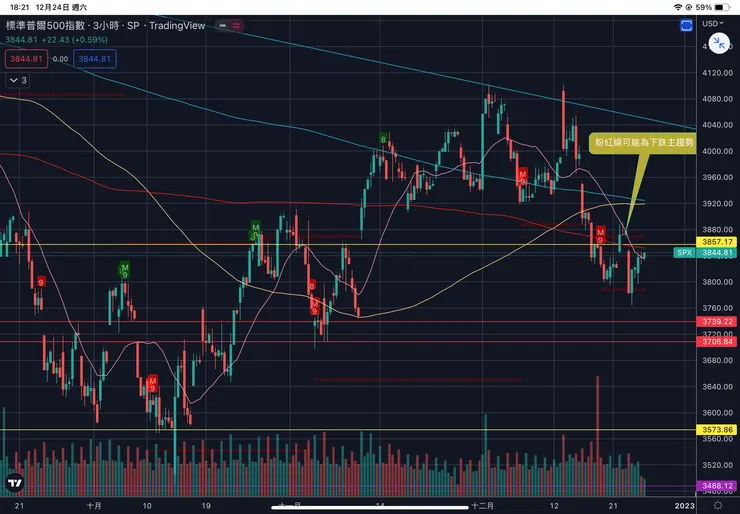Viewport: 740px width, 514px height.
Task: Tap the purple 3488.12 price label
Action: click(x=717, y=486)
